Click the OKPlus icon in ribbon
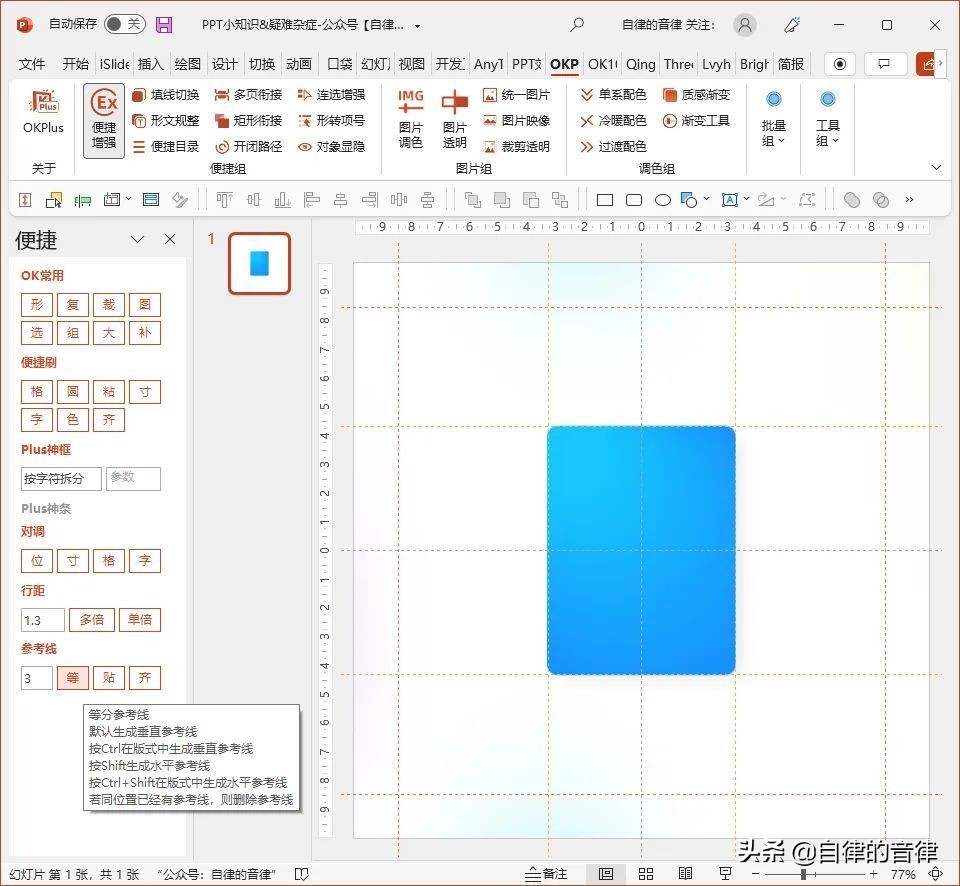Viewport: 960px width, 886px height. coord(43,111)
